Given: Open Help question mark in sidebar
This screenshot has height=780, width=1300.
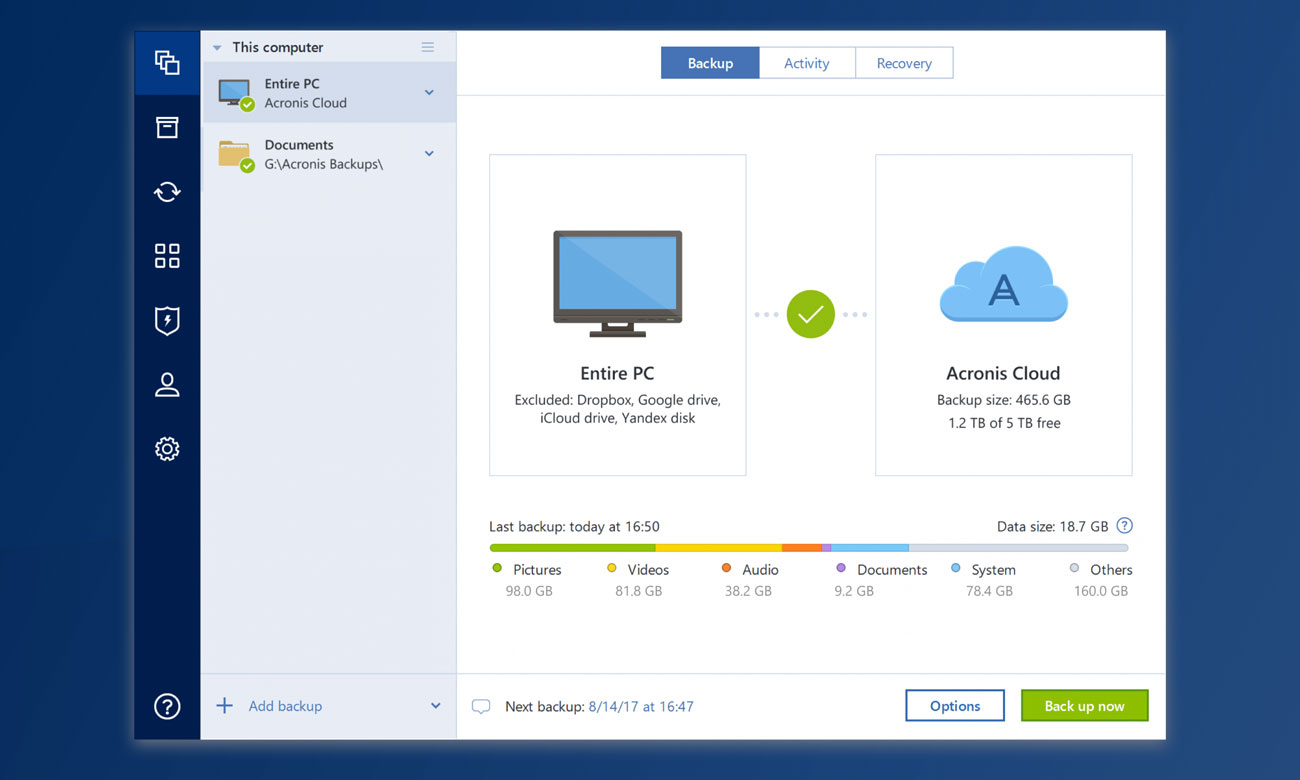Looking at the screenshot, I should click(167, 706).
